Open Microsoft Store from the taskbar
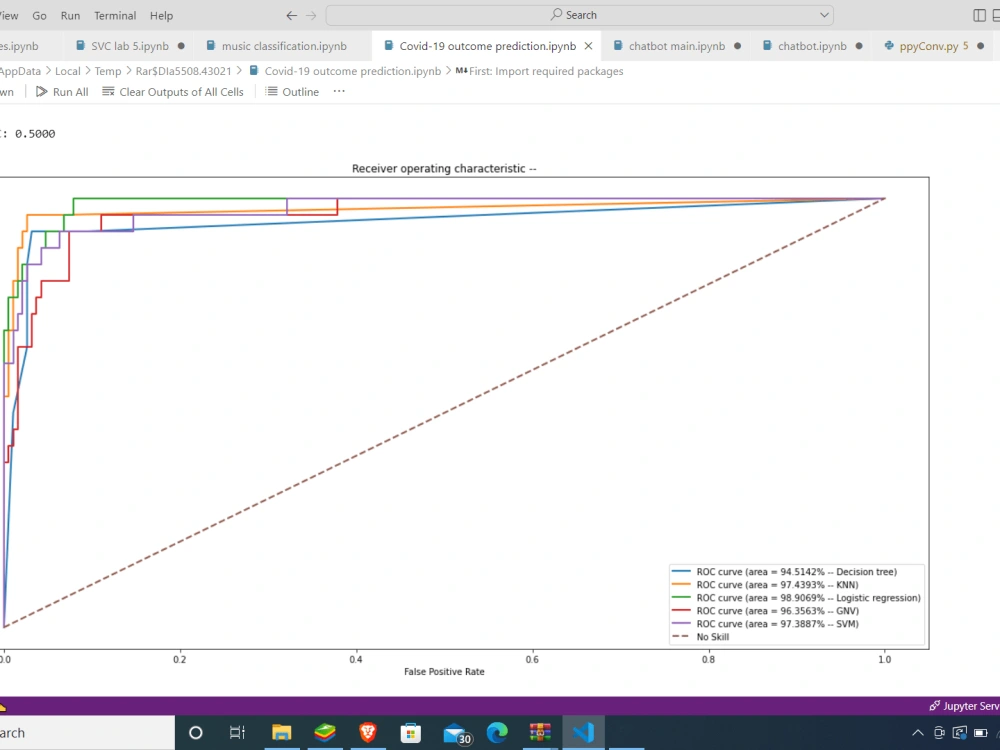The height and width of the screenshot is (750, 1000). click(411, 733)
